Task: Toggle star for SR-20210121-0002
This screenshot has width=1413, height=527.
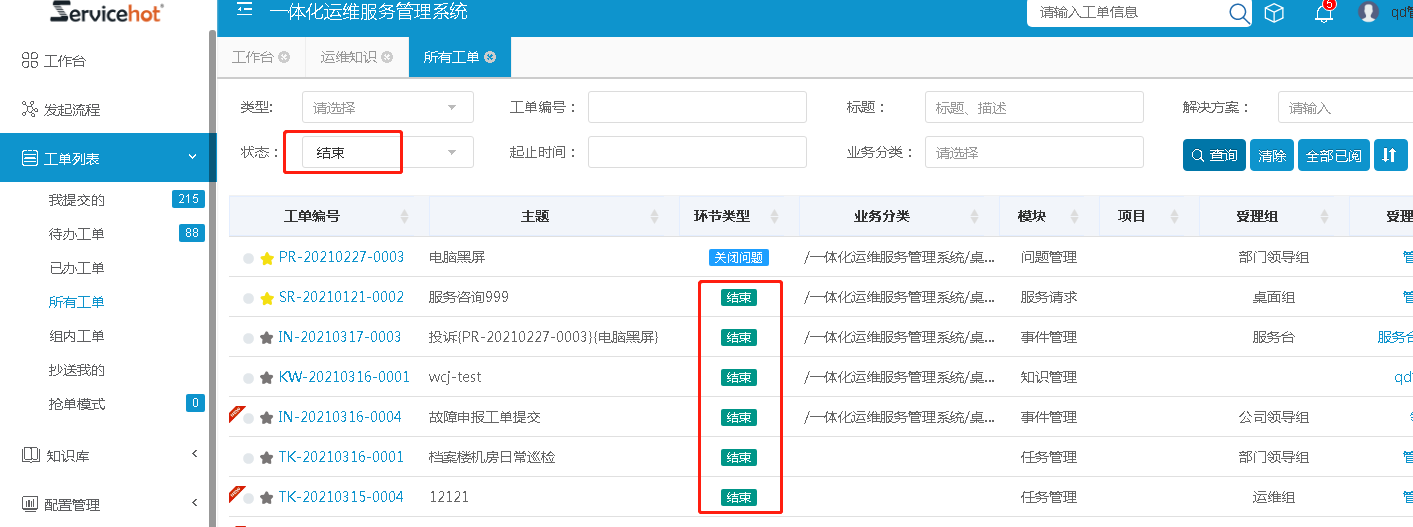Action: pos(267,298)
